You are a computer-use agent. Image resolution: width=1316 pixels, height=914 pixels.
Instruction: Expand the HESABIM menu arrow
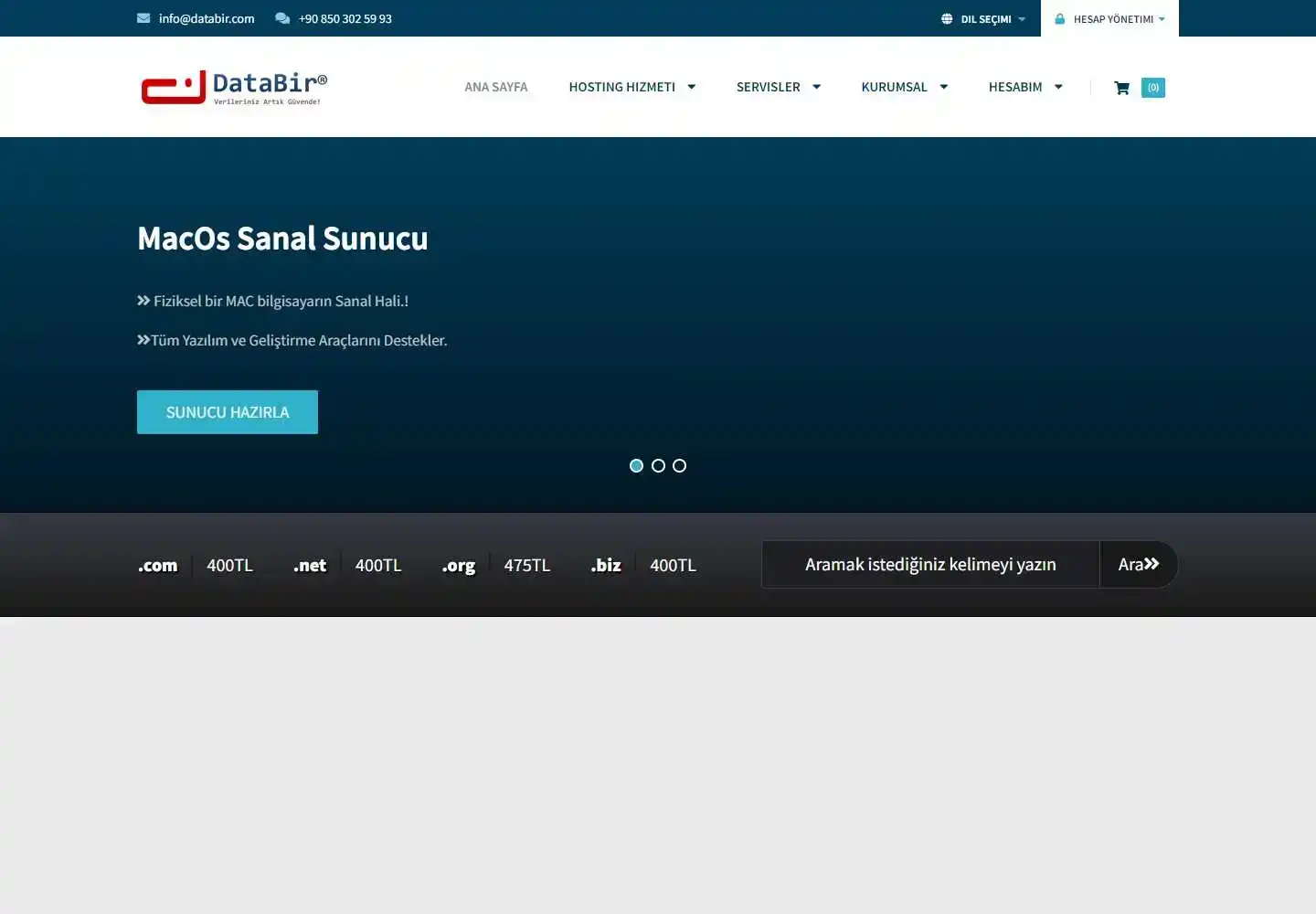tap(1058, 87)
